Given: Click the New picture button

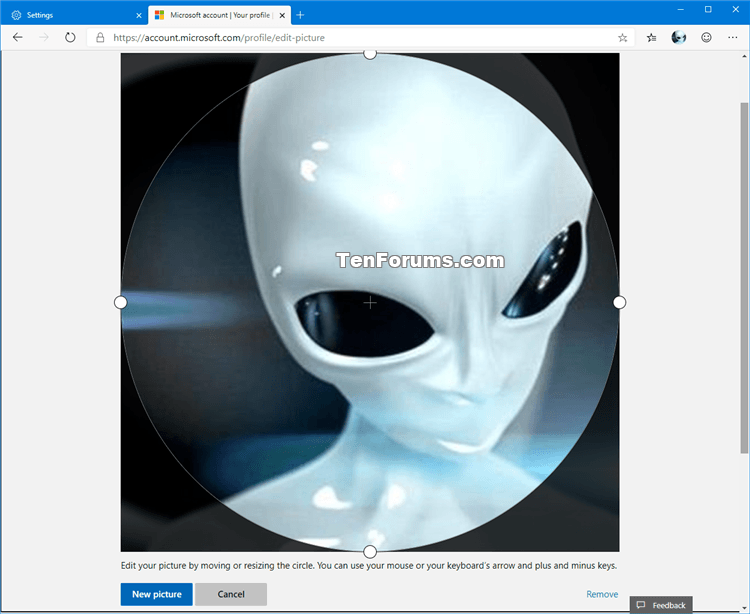Looking at the screenshot, I should (x=156, y=594).
